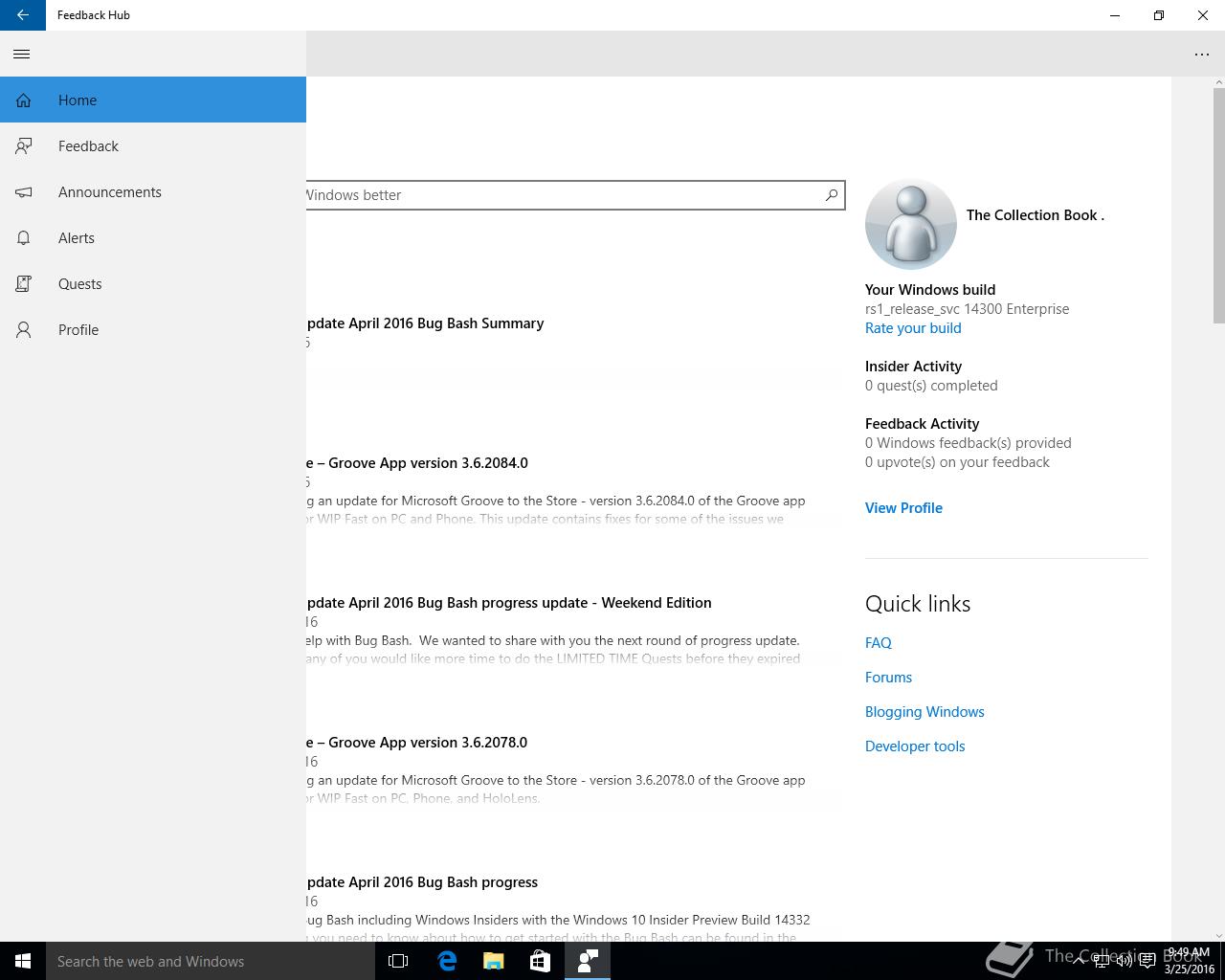Click the Quests scroll icon
The image size is (1225, 980).
[24, 284]
